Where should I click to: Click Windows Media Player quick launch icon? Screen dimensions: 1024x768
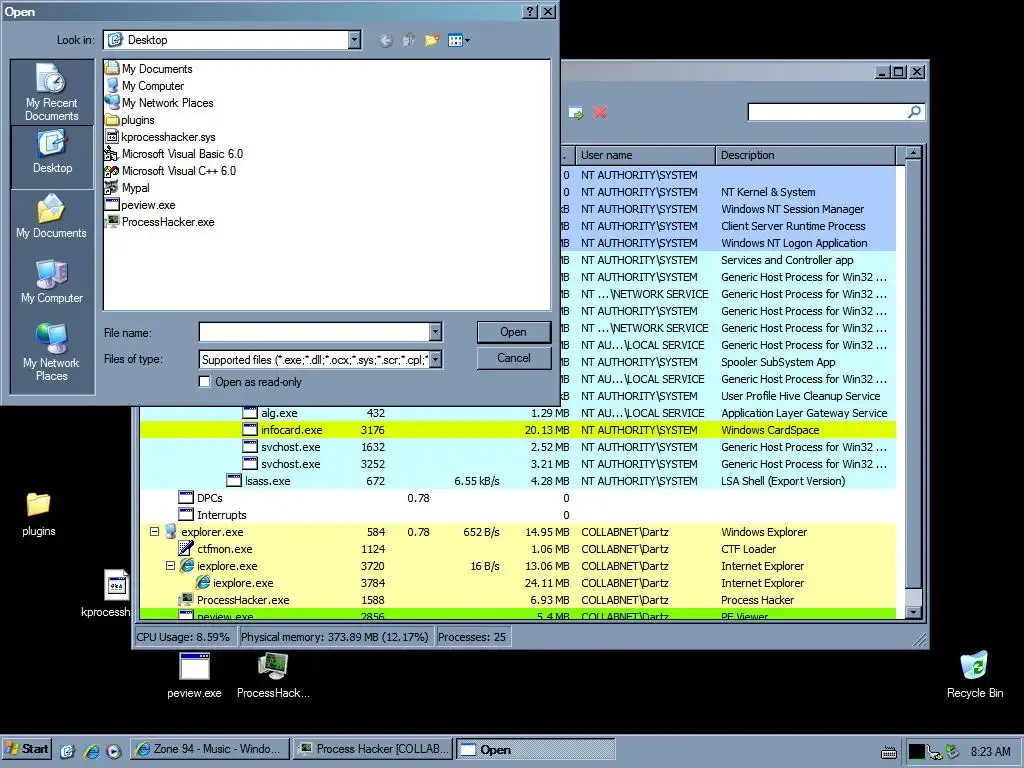[114, 751]
